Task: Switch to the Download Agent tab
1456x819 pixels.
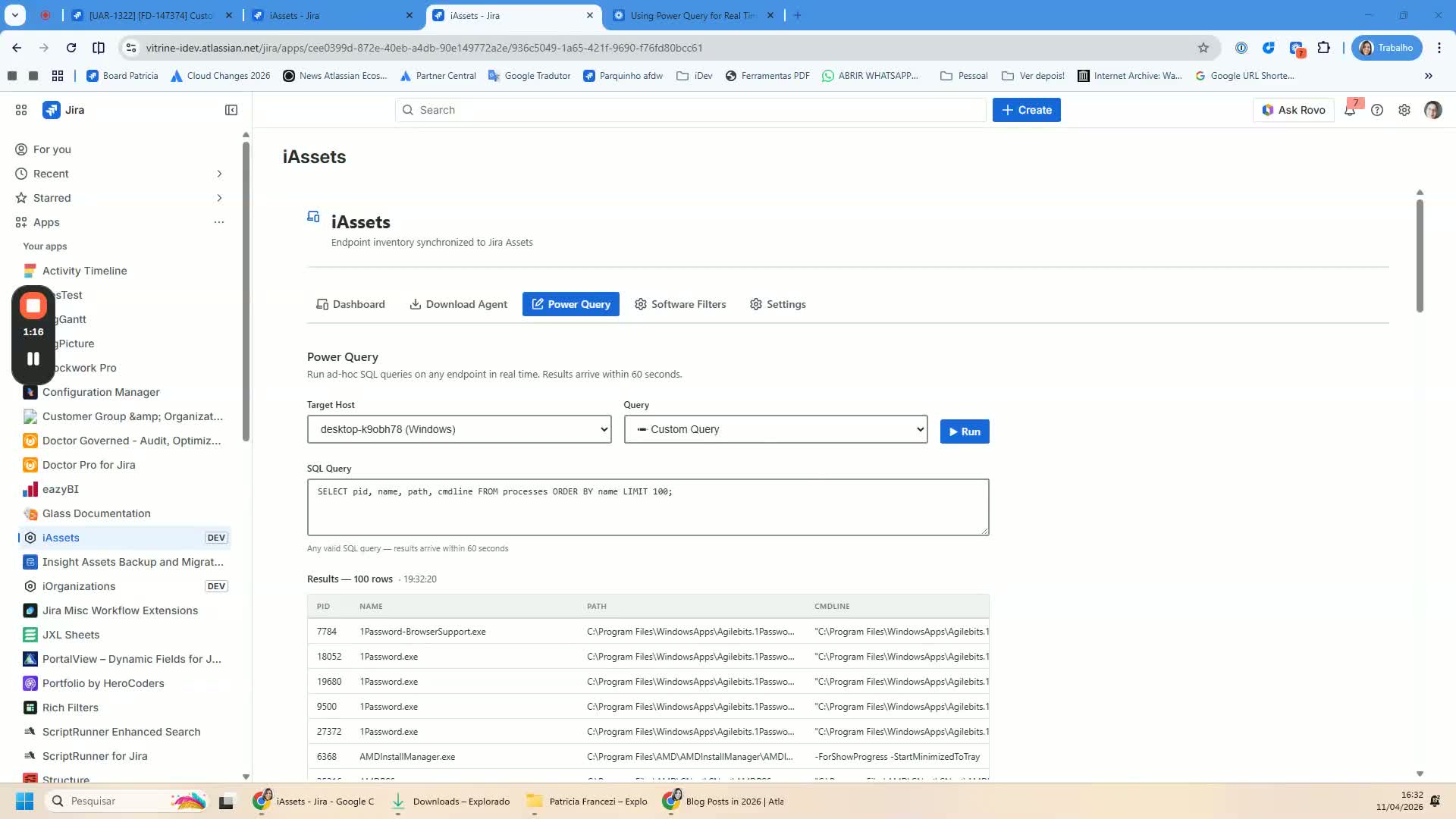Action: click(459, 304)
